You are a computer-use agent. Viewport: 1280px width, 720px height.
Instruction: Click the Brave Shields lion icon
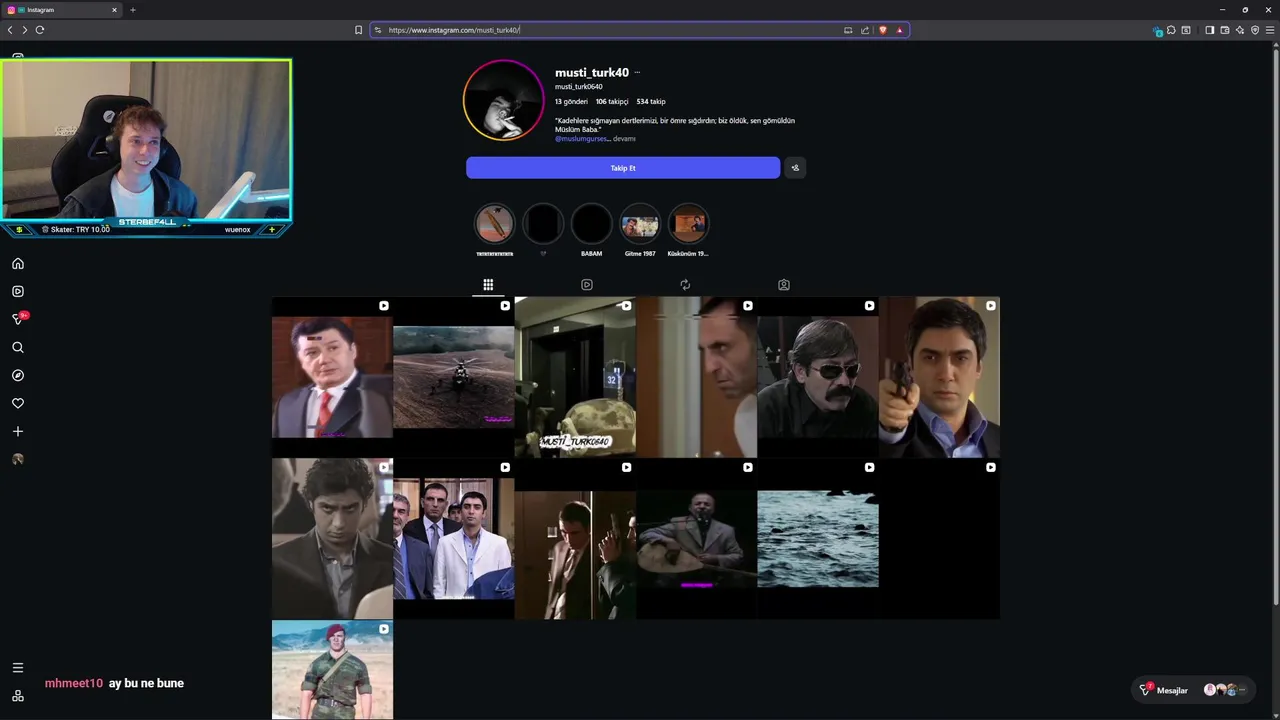(882, 30)
